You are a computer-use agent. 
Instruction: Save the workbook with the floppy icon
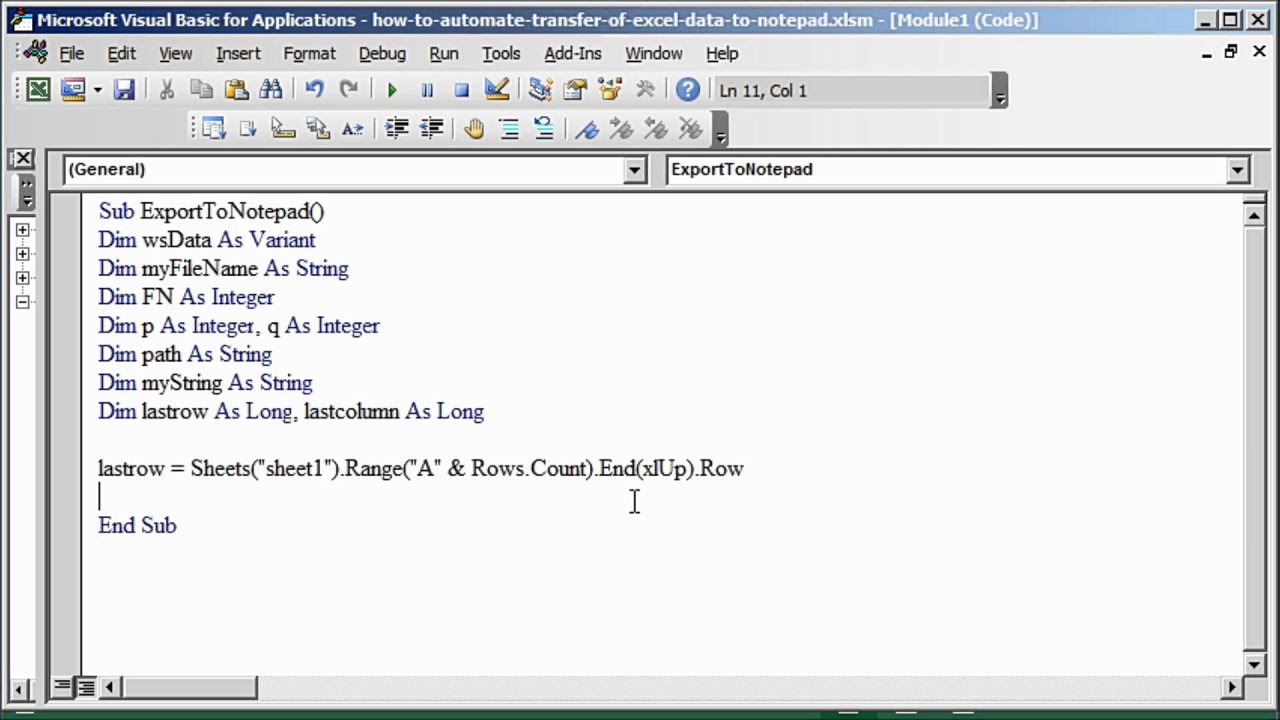tap(124, 90)
